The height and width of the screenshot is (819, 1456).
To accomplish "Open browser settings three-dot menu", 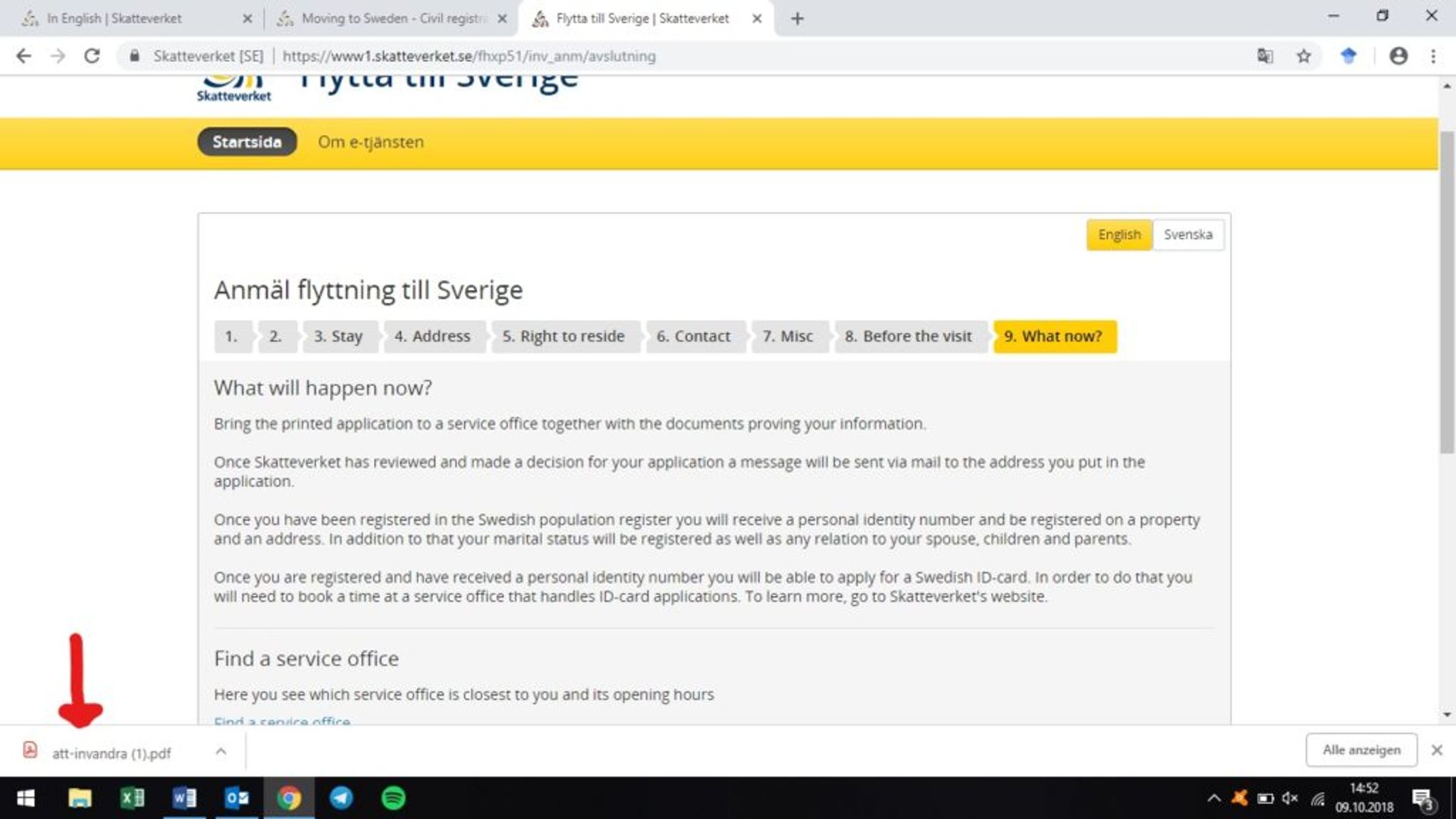I will tap(1433, 56).
